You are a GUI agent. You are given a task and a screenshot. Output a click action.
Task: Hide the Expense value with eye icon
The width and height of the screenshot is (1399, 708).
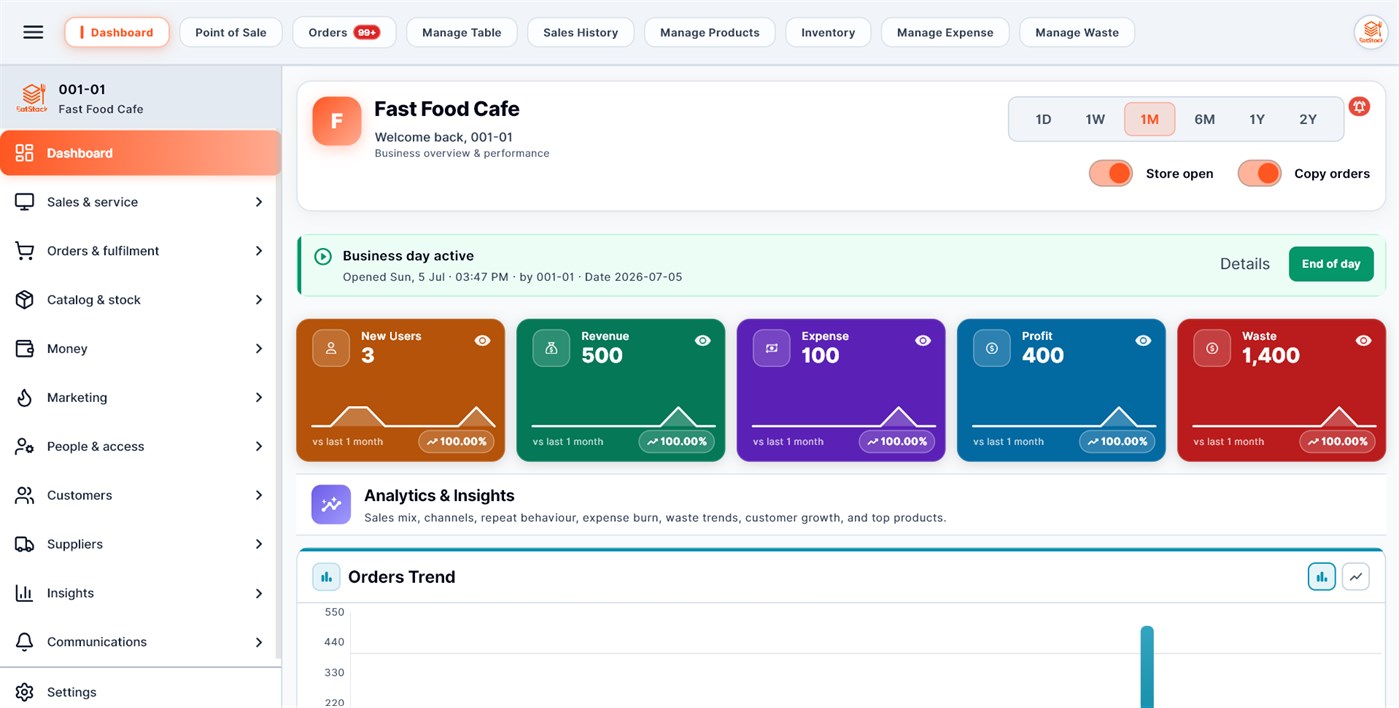(x=923, y=341)
